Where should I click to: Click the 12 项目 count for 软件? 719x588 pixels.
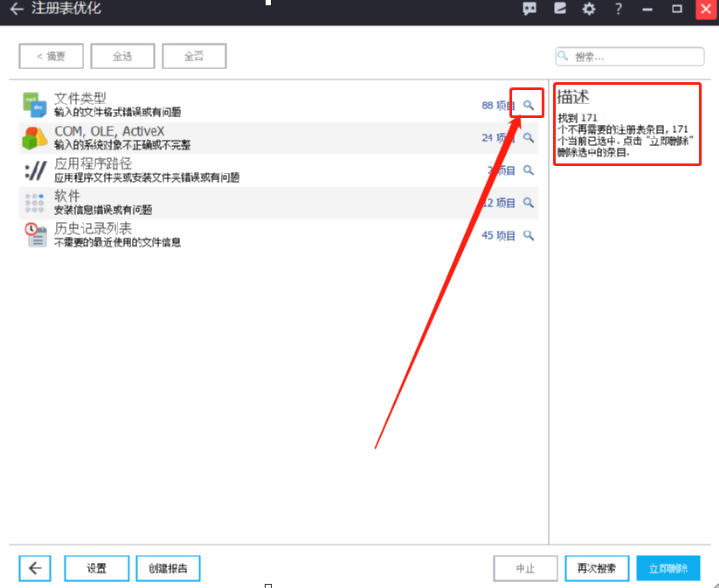tap(498, 203)
